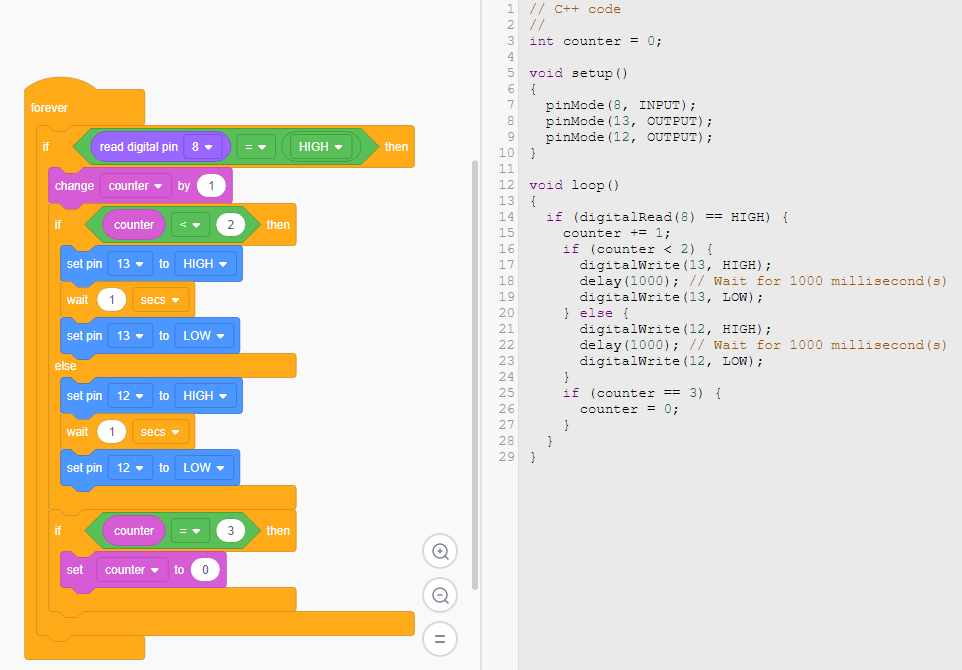
Task: Click code line 'digitalWrite(13, LOW);'
Action: point(671,297)
